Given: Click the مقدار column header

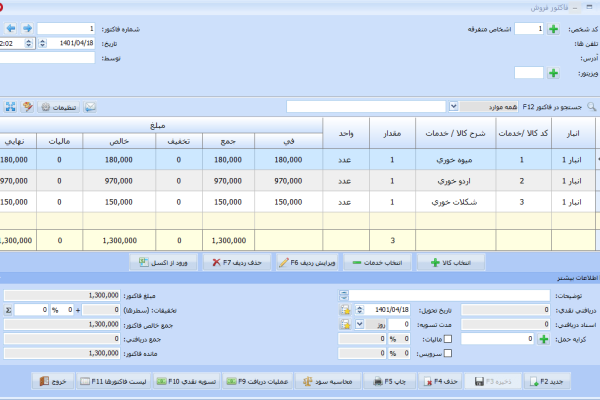Looking at the screenshot, I should tap(392, 133).
